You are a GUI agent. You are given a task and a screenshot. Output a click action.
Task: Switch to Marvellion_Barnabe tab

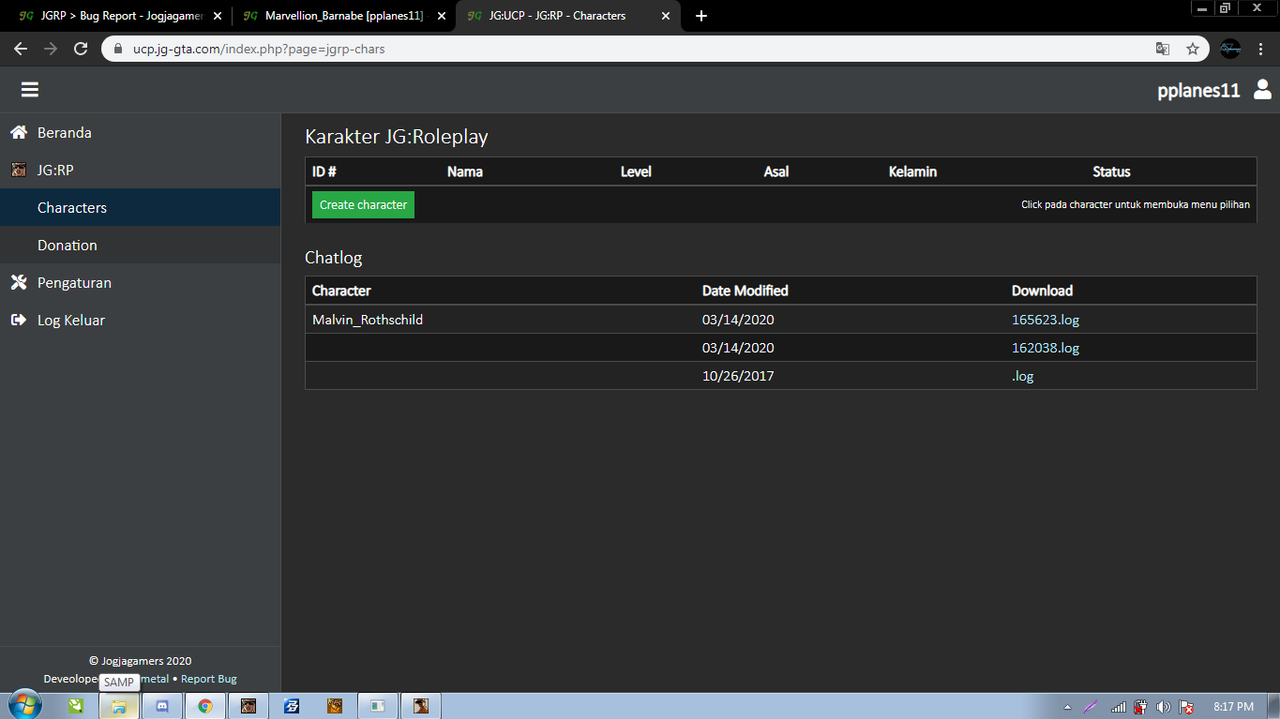pos(342,16)
